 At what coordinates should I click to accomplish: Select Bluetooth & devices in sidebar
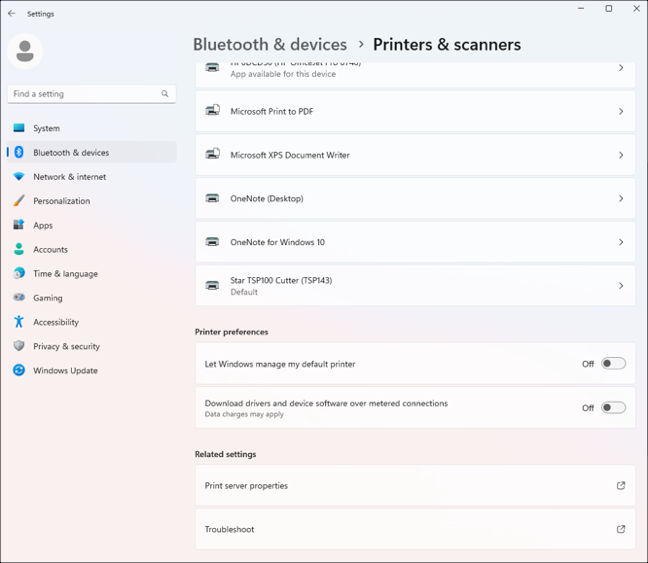92,152
